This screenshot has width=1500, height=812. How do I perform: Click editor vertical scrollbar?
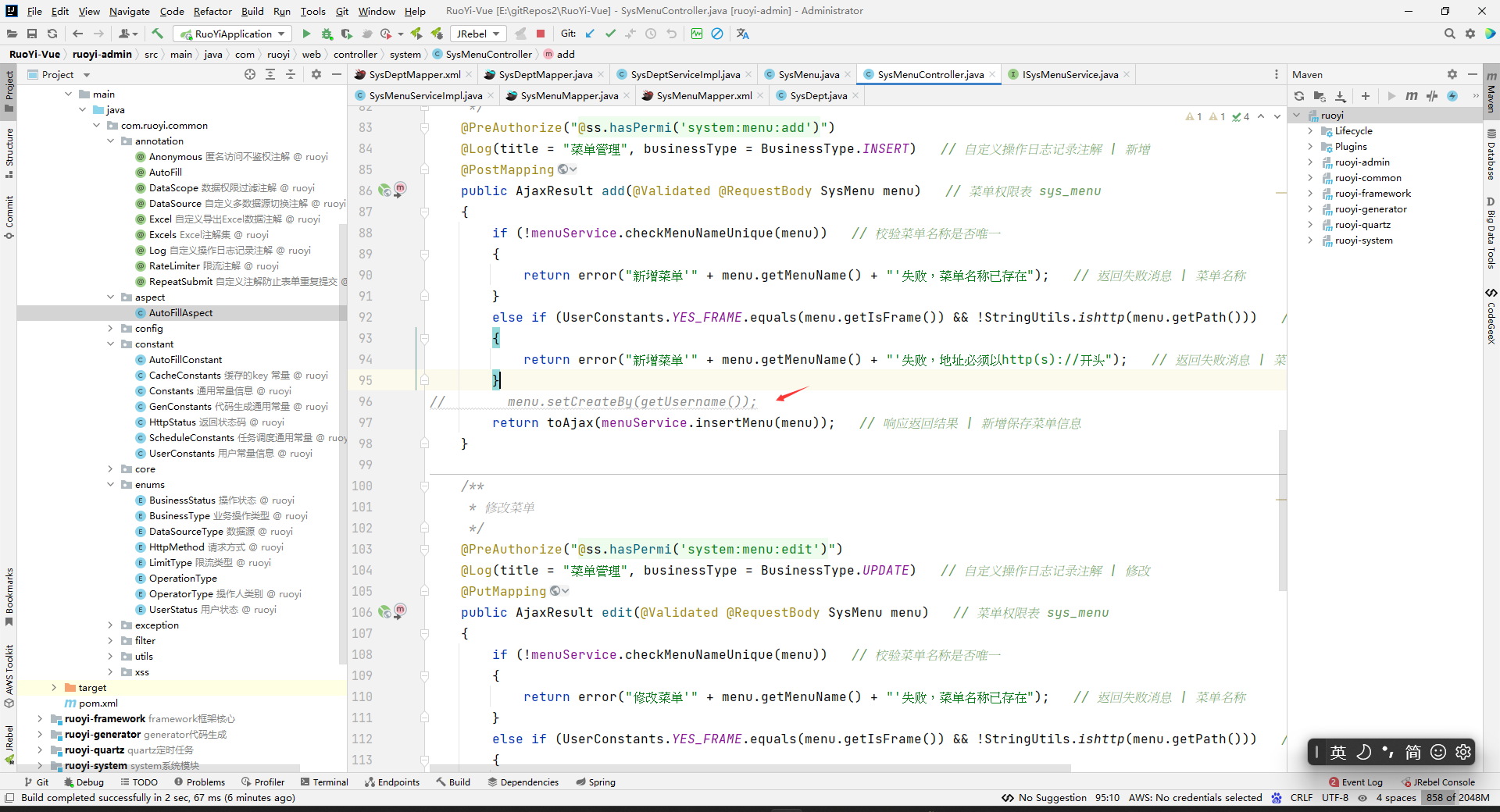point(1282,509)
